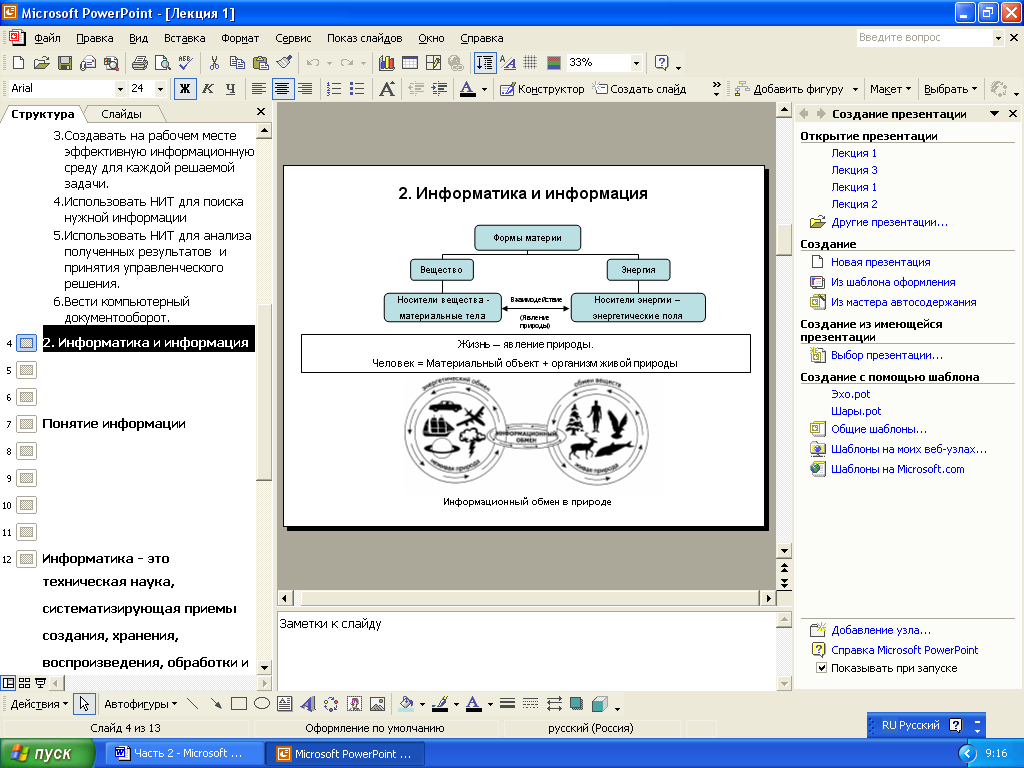Viewport: 1024px width, 768px height.
Task: Open the Arial font dropdown
Action: click(120, 89)
